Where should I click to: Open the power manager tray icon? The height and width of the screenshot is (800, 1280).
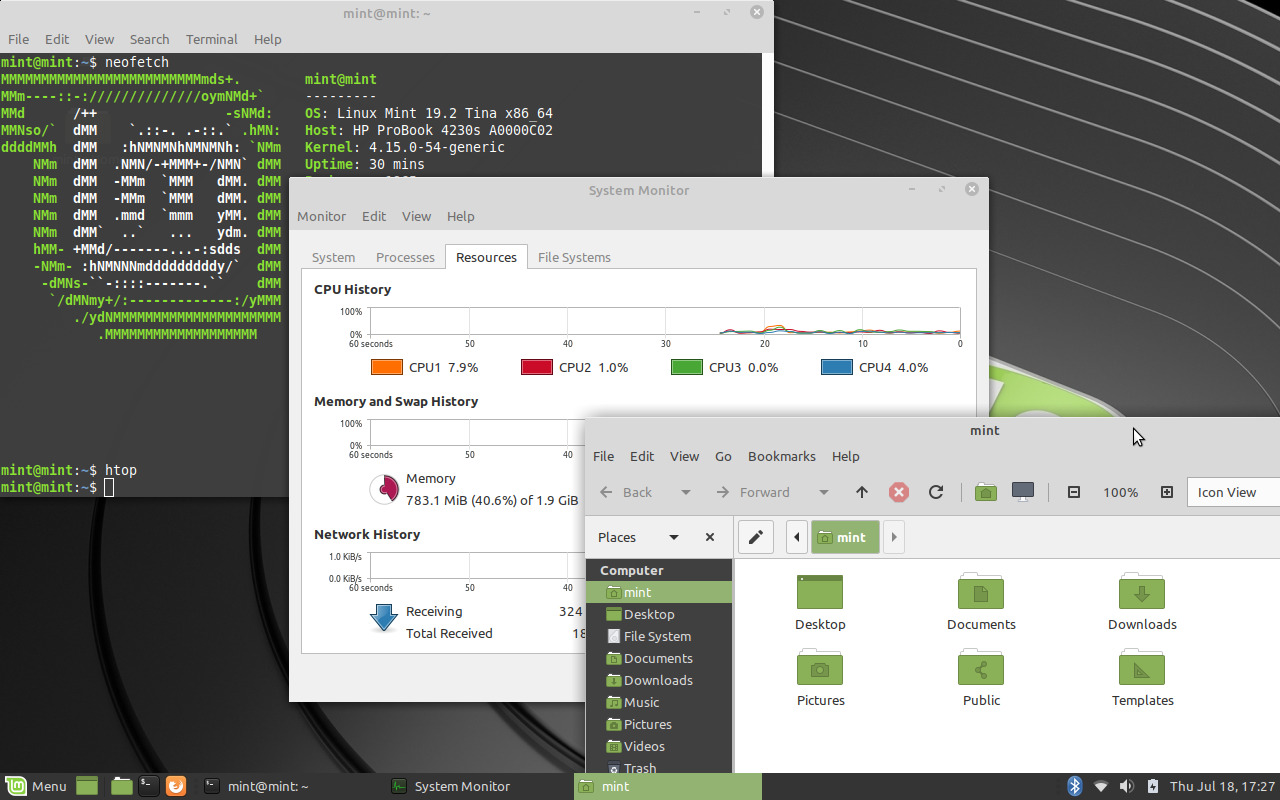(x=1152, y=786)
